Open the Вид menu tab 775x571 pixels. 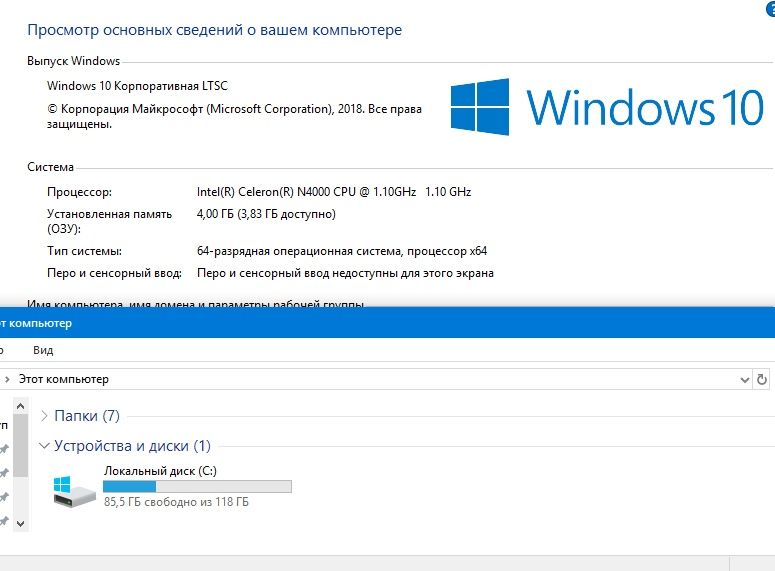coord(43,350)
